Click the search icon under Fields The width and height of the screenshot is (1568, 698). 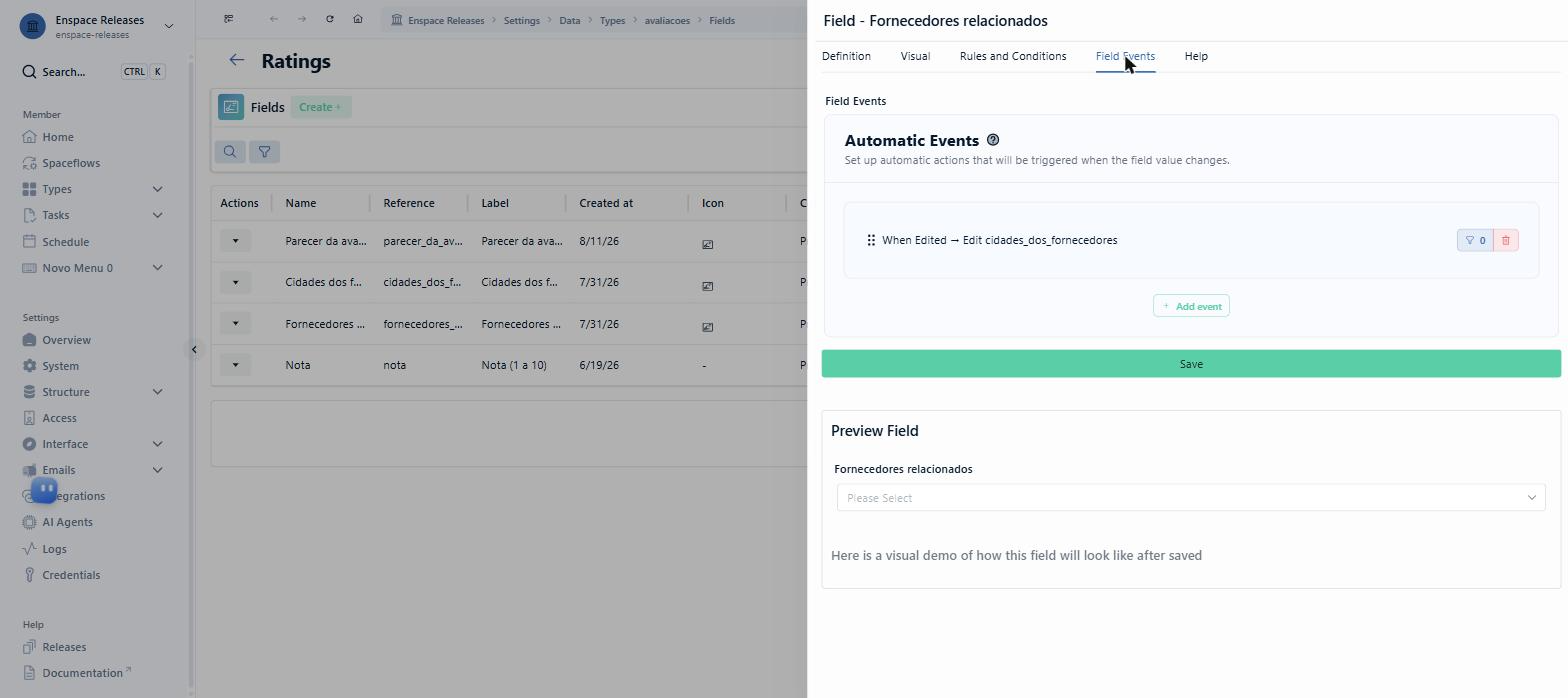(230, 152)
